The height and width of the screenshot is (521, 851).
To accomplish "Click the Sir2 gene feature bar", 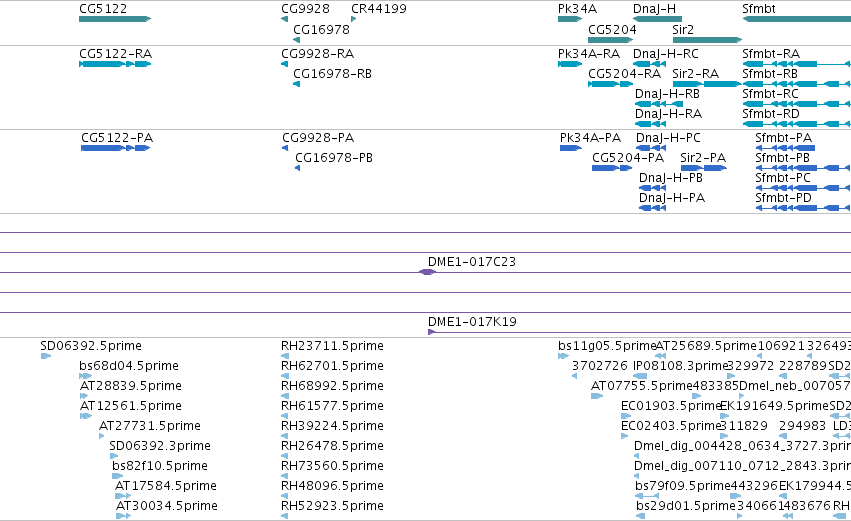I will pos(707,40).
